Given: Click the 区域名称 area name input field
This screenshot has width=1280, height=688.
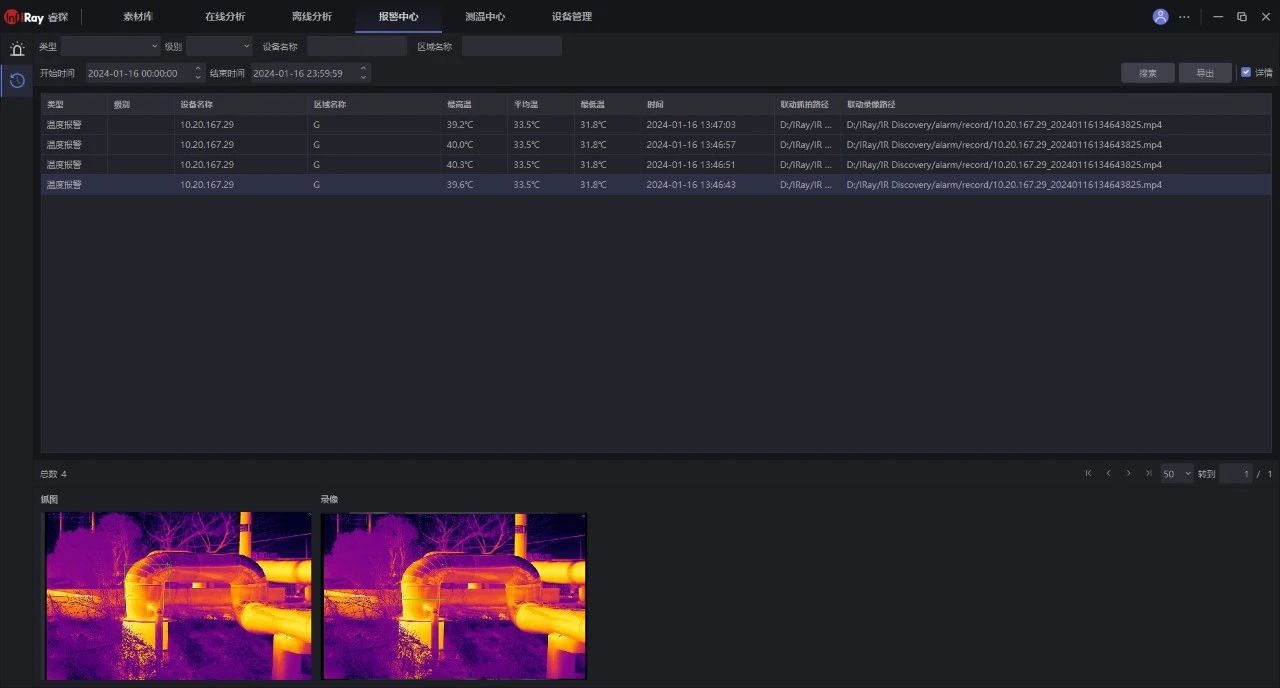Looking at the screenshot, I should pos(512,46).
